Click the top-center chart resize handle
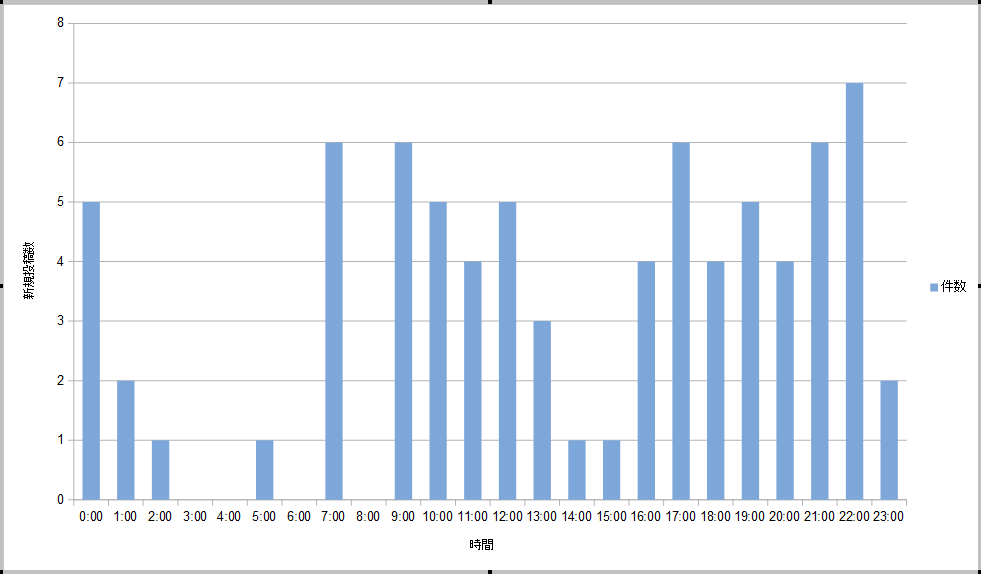This screenshot has width=981, height=574. [490, 2]
